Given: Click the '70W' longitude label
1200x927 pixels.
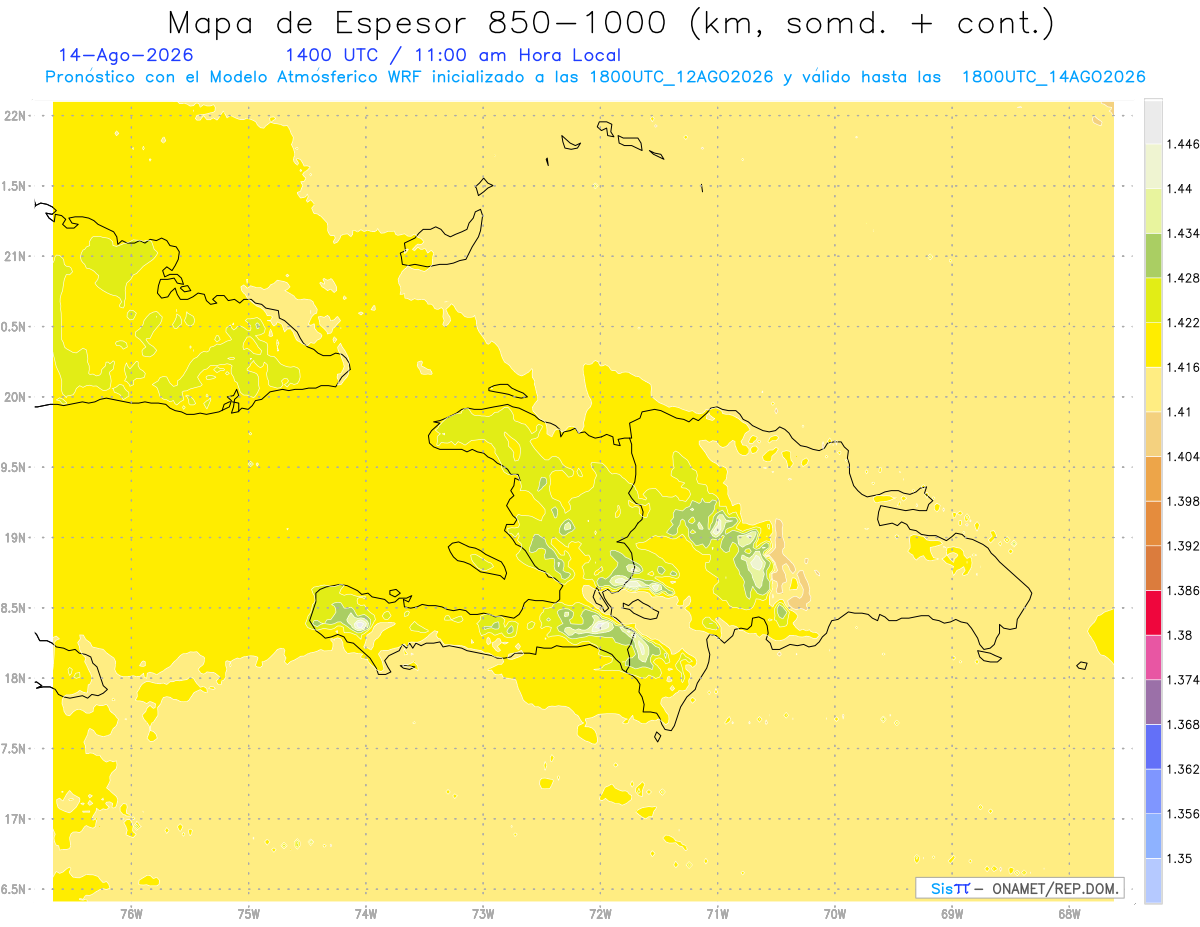Looking at the screenshot, I should 835,914.
